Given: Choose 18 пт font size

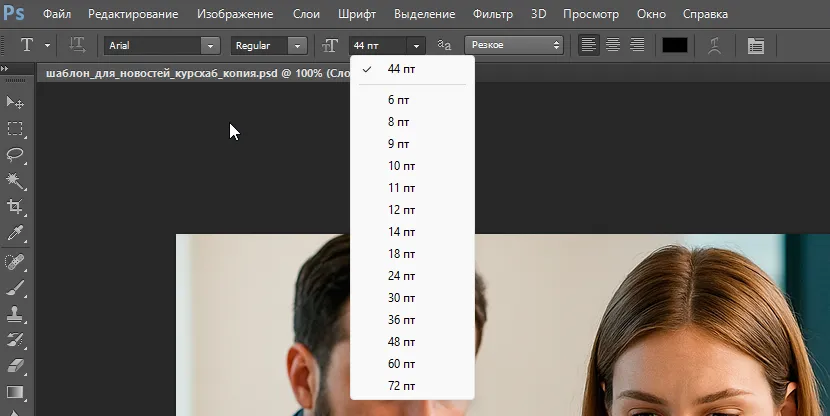Looking at the screenshot, I should 412,254.
